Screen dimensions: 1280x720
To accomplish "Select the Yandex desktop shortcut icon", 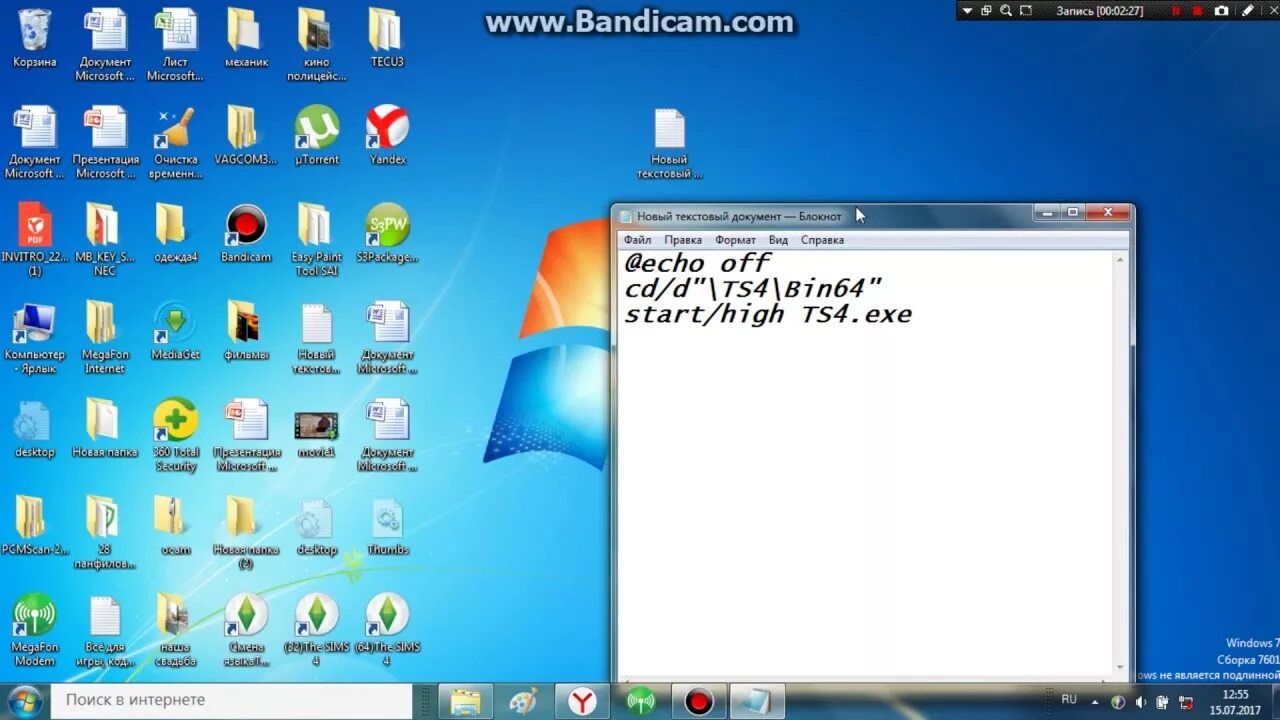I will point(387,136).
